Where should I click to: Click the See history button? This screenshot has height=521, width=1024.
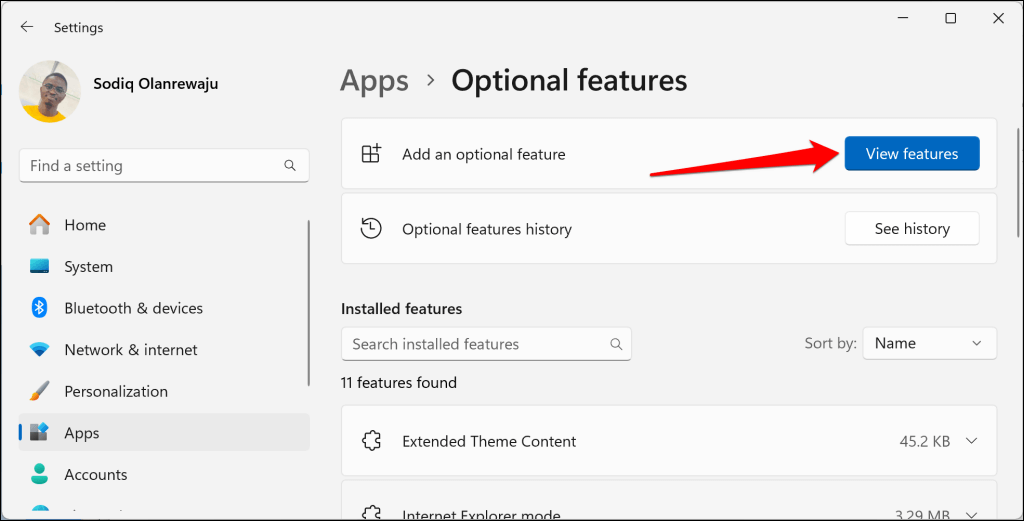[911, 229]
